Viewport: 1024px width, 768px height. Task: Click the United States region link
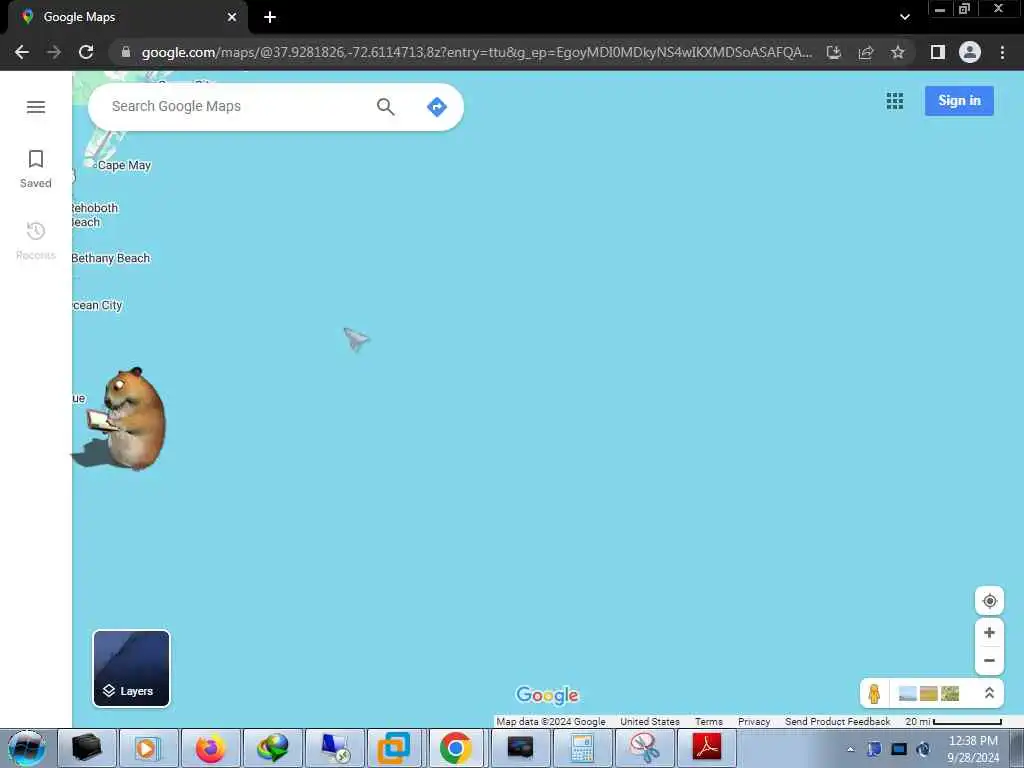[x=650, y=722]
